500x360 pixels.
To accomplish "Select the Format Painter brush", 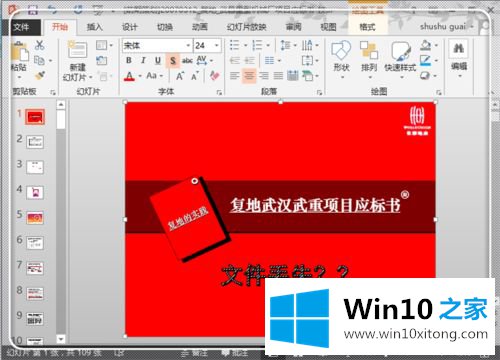I will click(x=40, y=76).
